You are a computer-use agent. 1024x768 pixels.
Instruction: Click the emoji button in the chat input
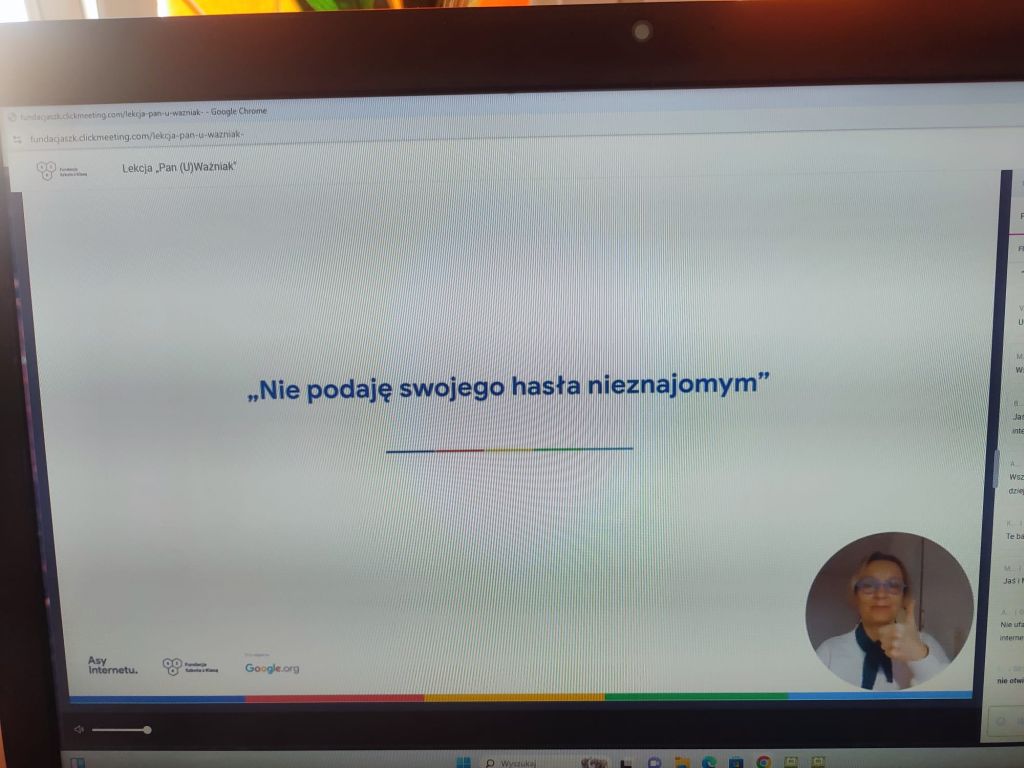1001,723
